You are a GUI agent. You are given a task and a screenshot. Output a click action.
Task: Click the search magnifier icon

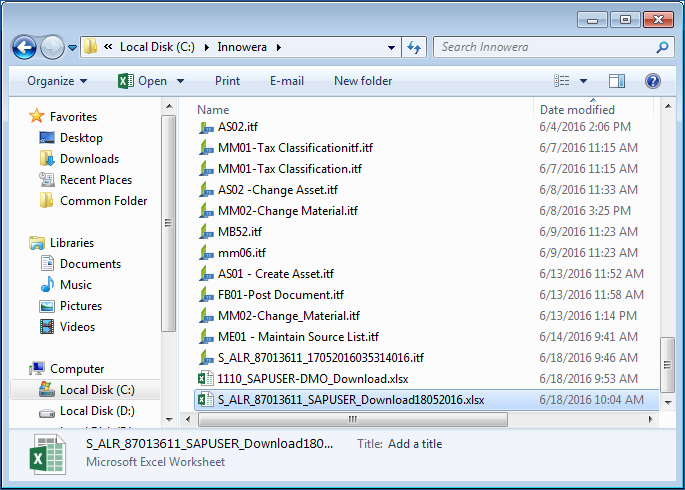[663, 47]
